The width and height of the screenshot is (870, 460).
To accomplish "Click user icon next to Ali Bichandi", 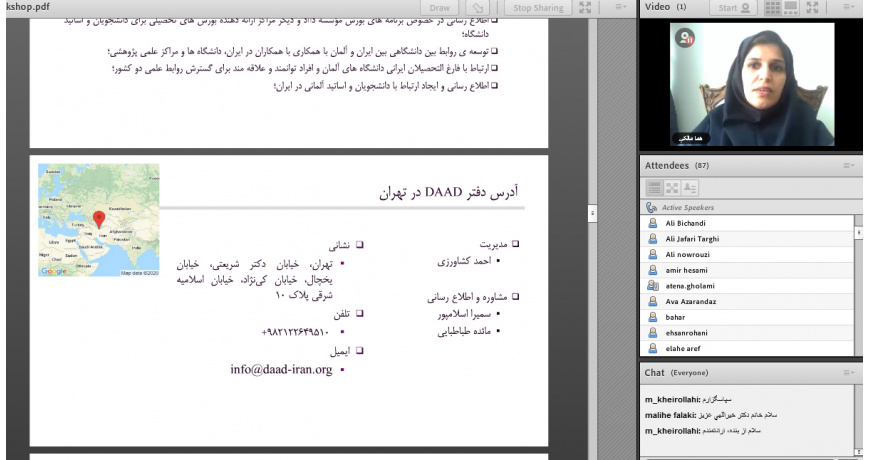I will 652,223.
